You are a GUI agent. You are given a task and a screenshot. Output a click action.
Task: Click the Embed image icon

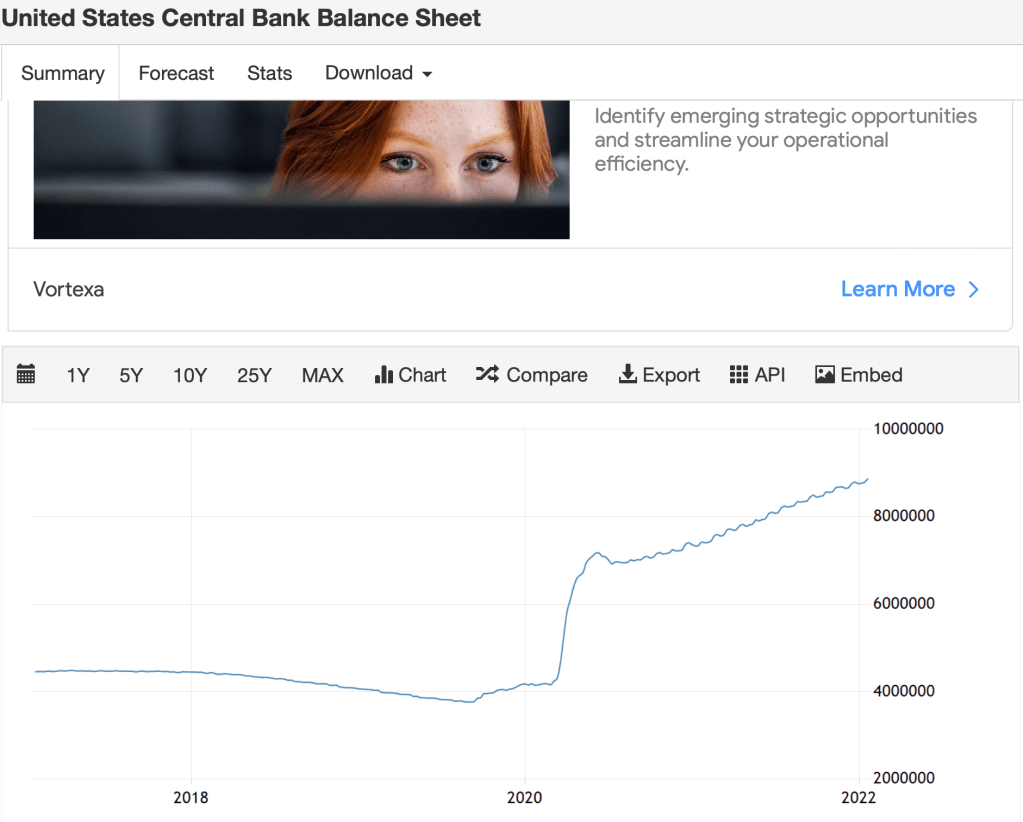pos(825,375)
